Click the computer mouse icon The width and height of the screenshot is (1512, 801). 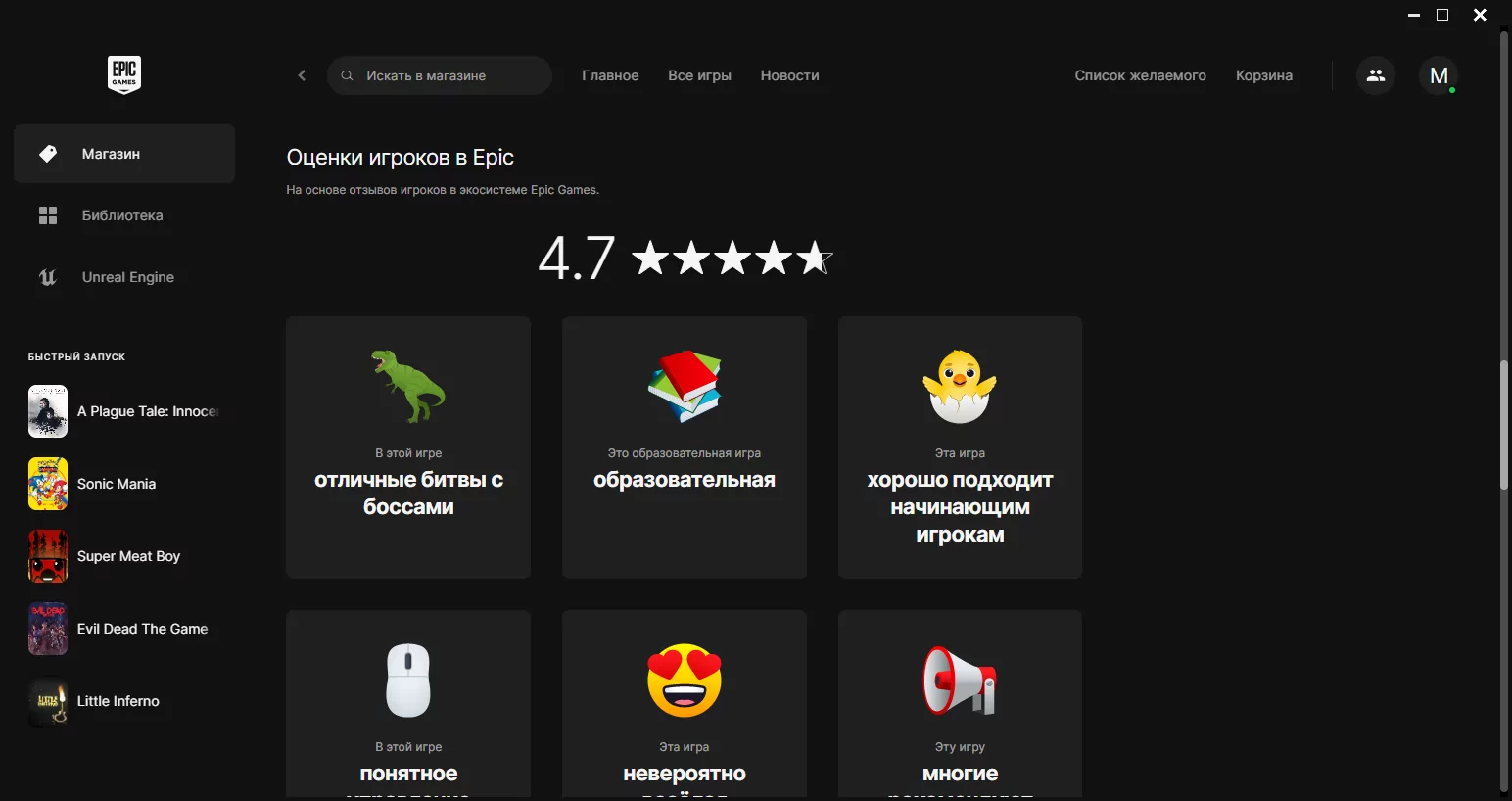click(408, 680)
